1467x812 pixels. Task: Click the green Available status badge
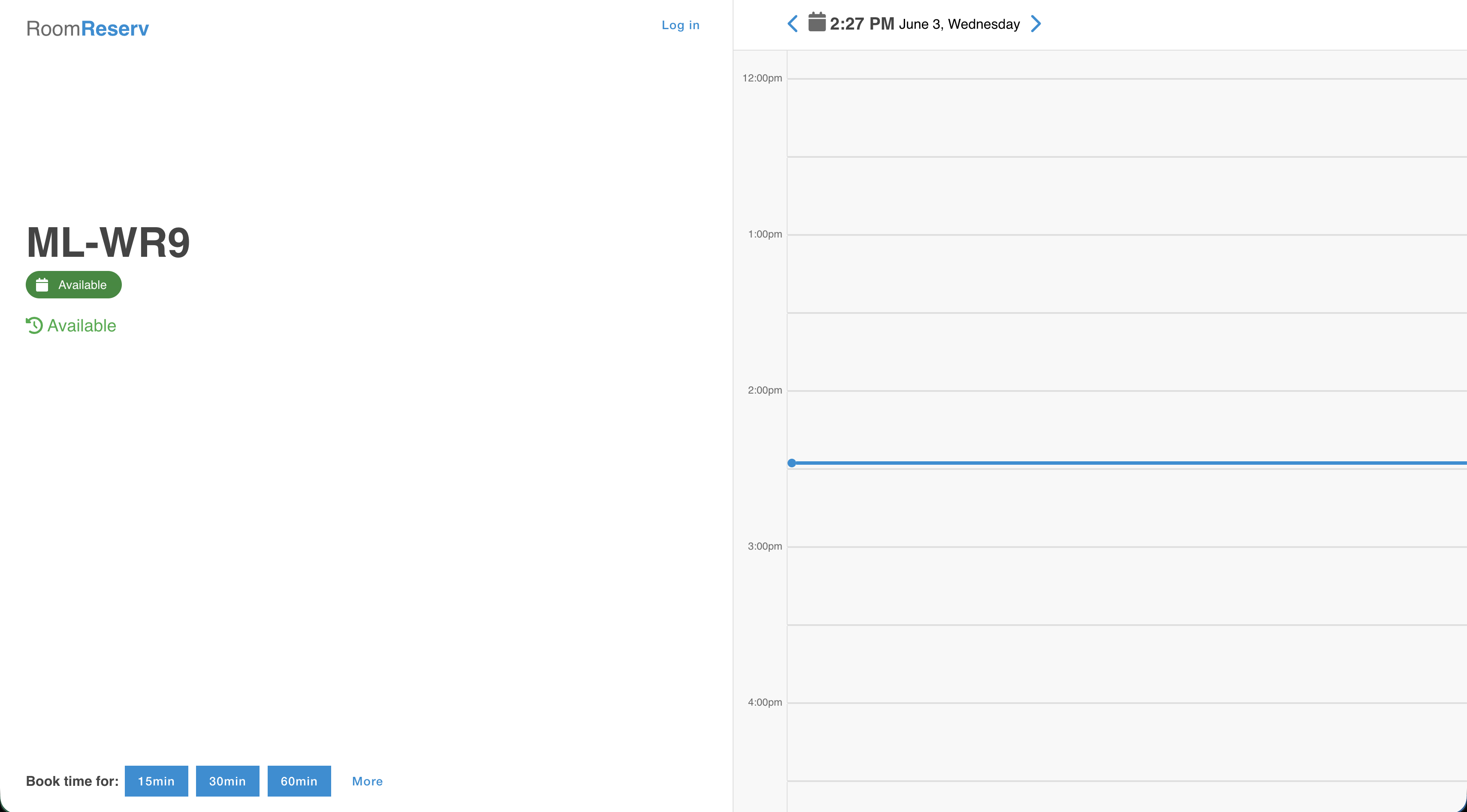[x=73, y=285]
